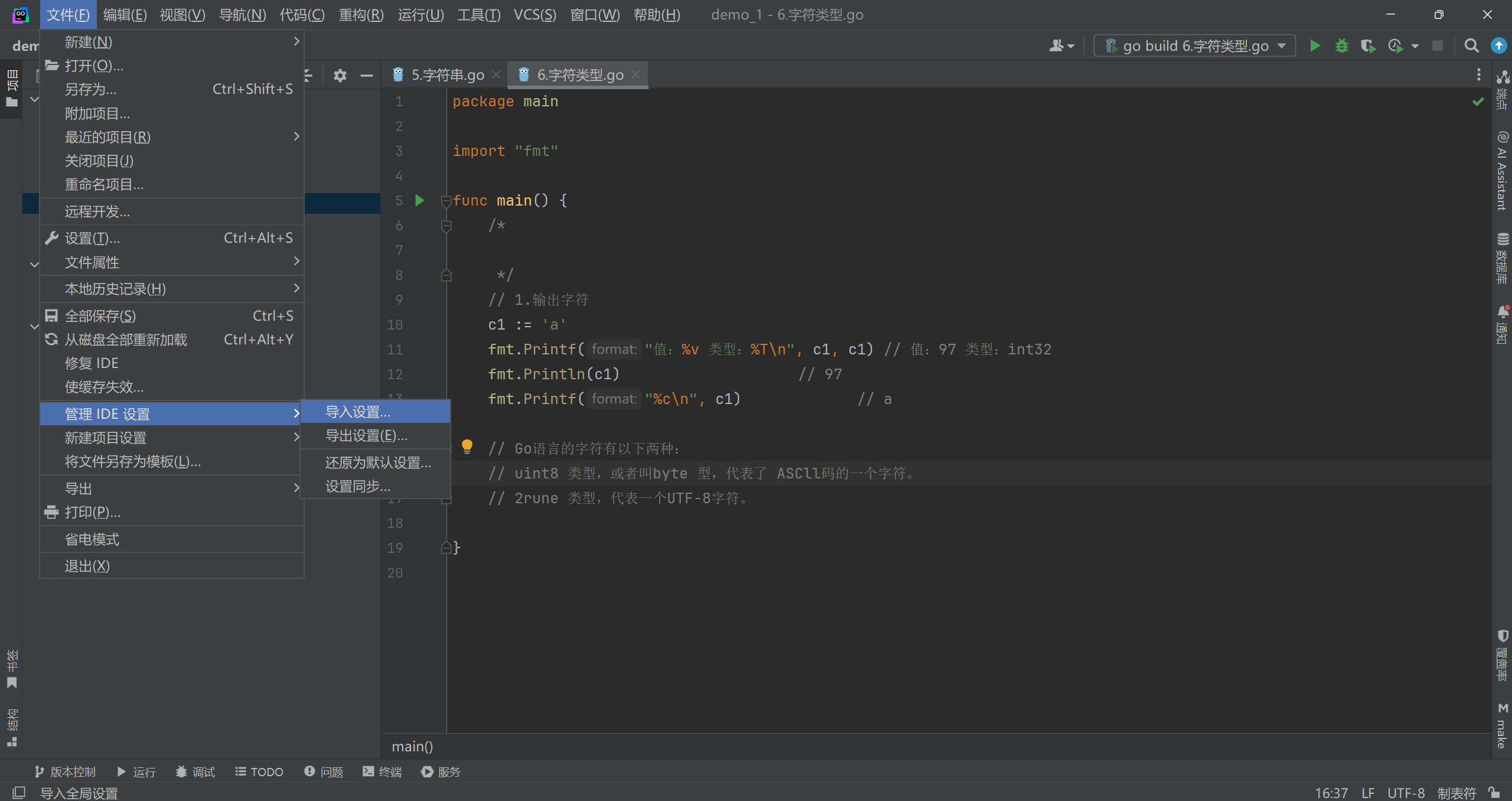Screen dimensions: 1512x801
Task: Open database tool window on right
Action: [1503, 258]
